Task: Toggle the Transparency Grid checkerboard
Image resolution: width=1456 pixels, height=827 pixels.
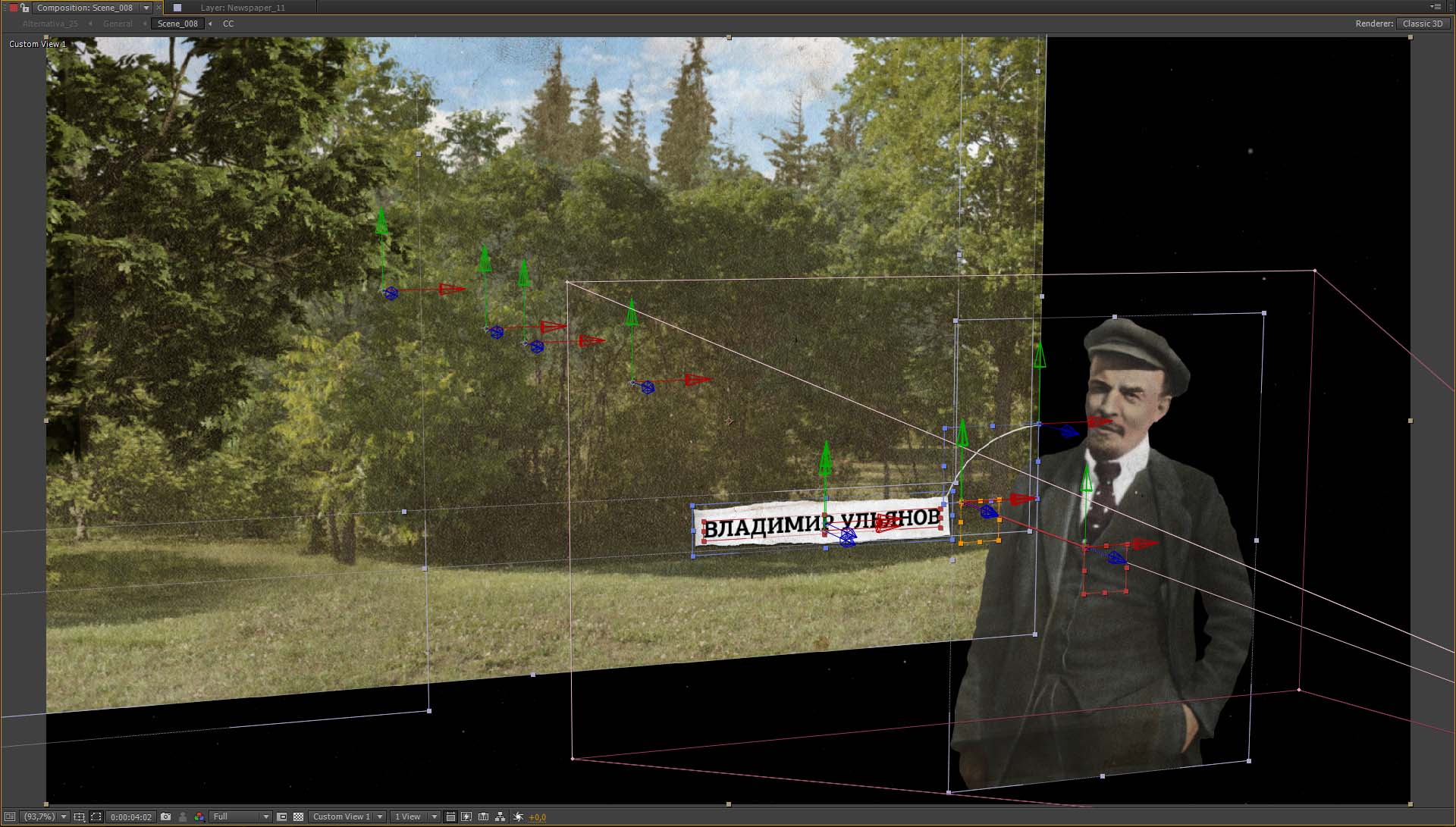Action: (x=298, y=816)
